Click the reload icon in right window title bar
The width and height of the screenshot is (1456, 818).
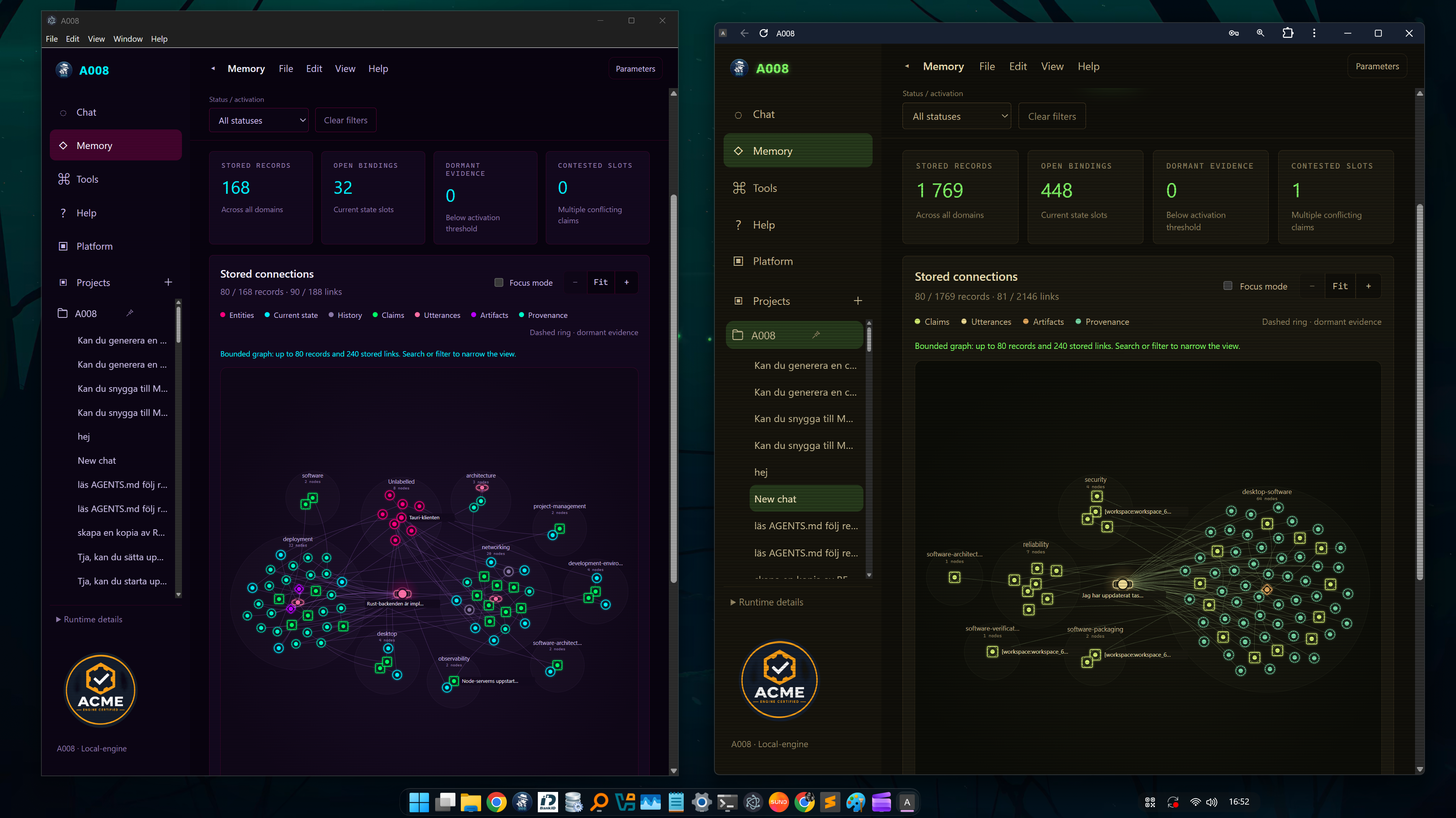click(763, 33)
